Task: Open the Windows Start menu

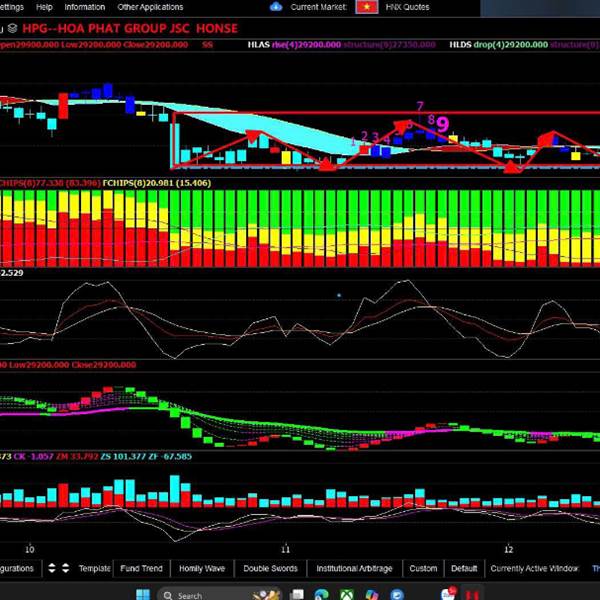Action: point(143,595)
